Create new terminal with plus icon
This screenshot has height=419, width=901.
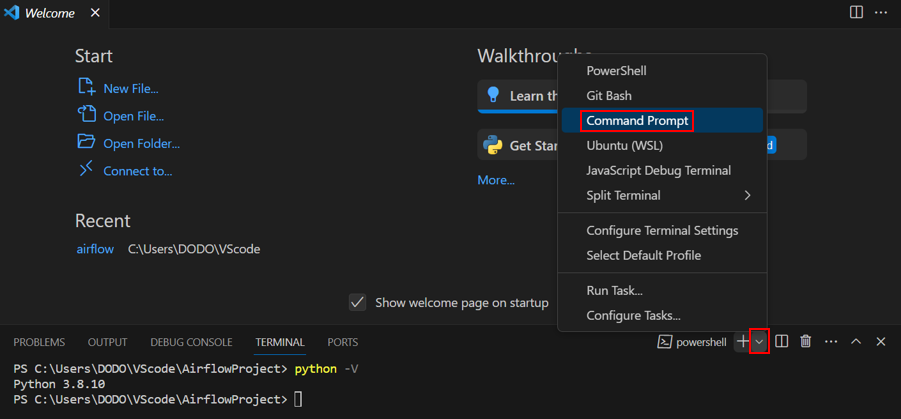click(742, 341)
